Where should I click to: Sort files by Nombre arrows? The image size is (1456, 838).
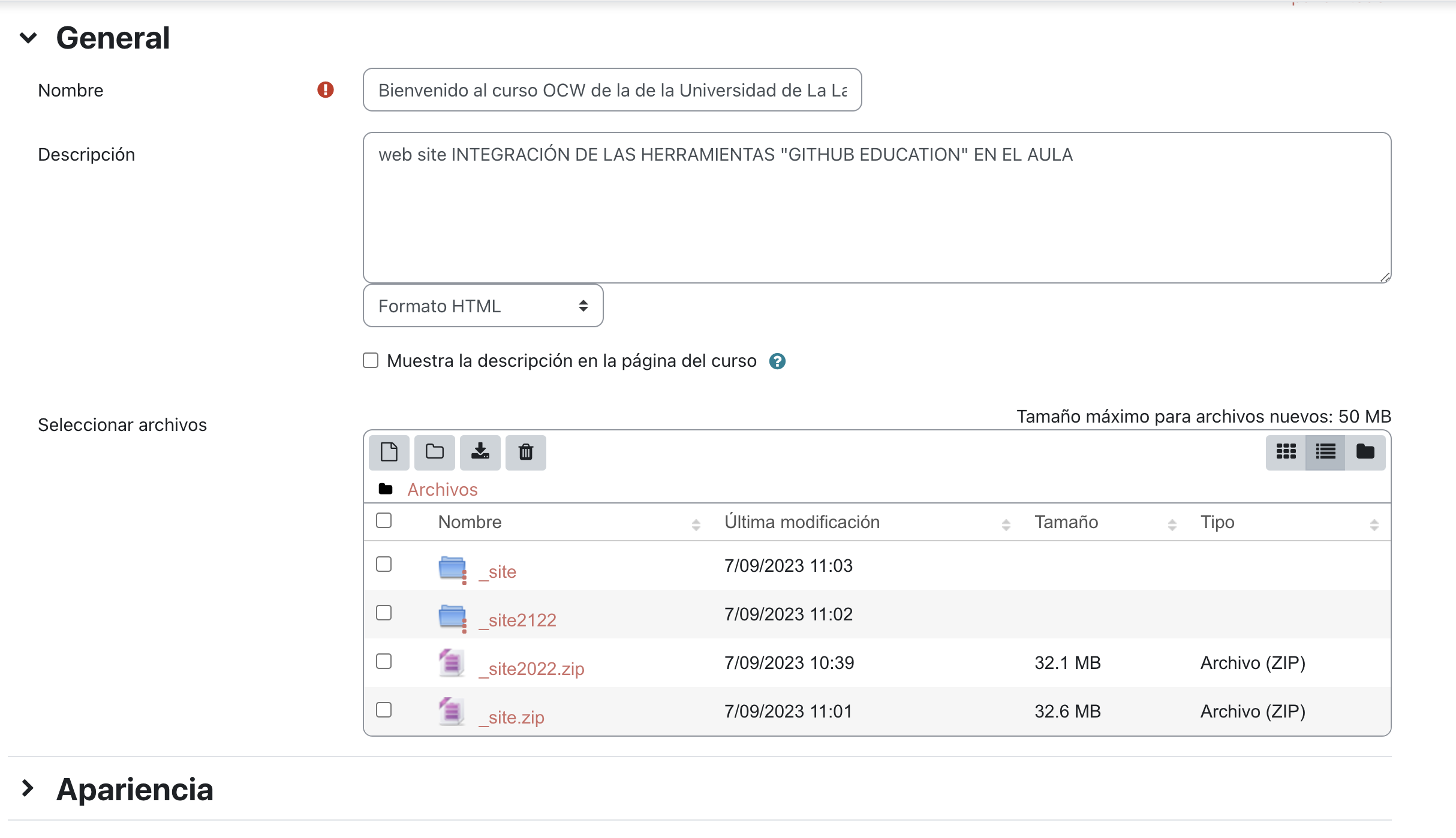tap(696, 525)
